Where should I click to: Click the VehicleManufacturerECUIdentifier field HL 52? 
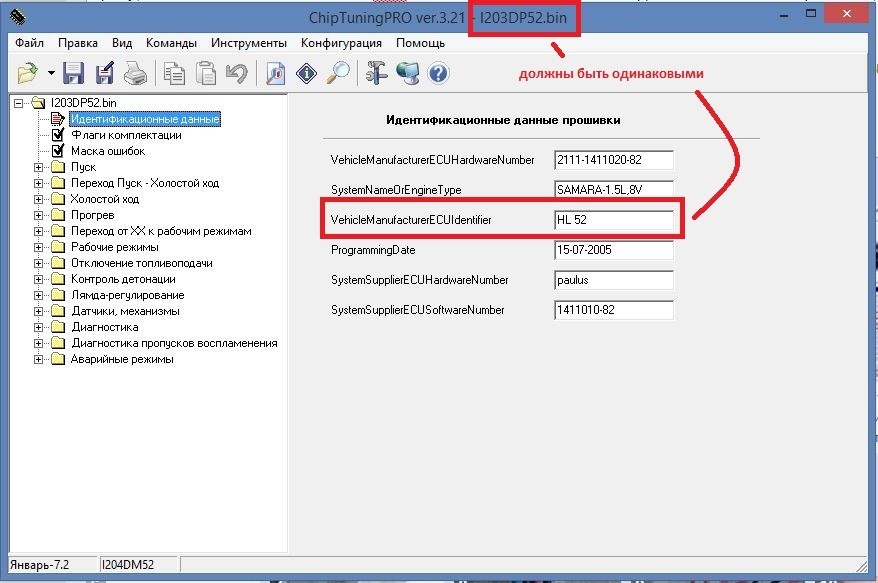coord(613,219)
